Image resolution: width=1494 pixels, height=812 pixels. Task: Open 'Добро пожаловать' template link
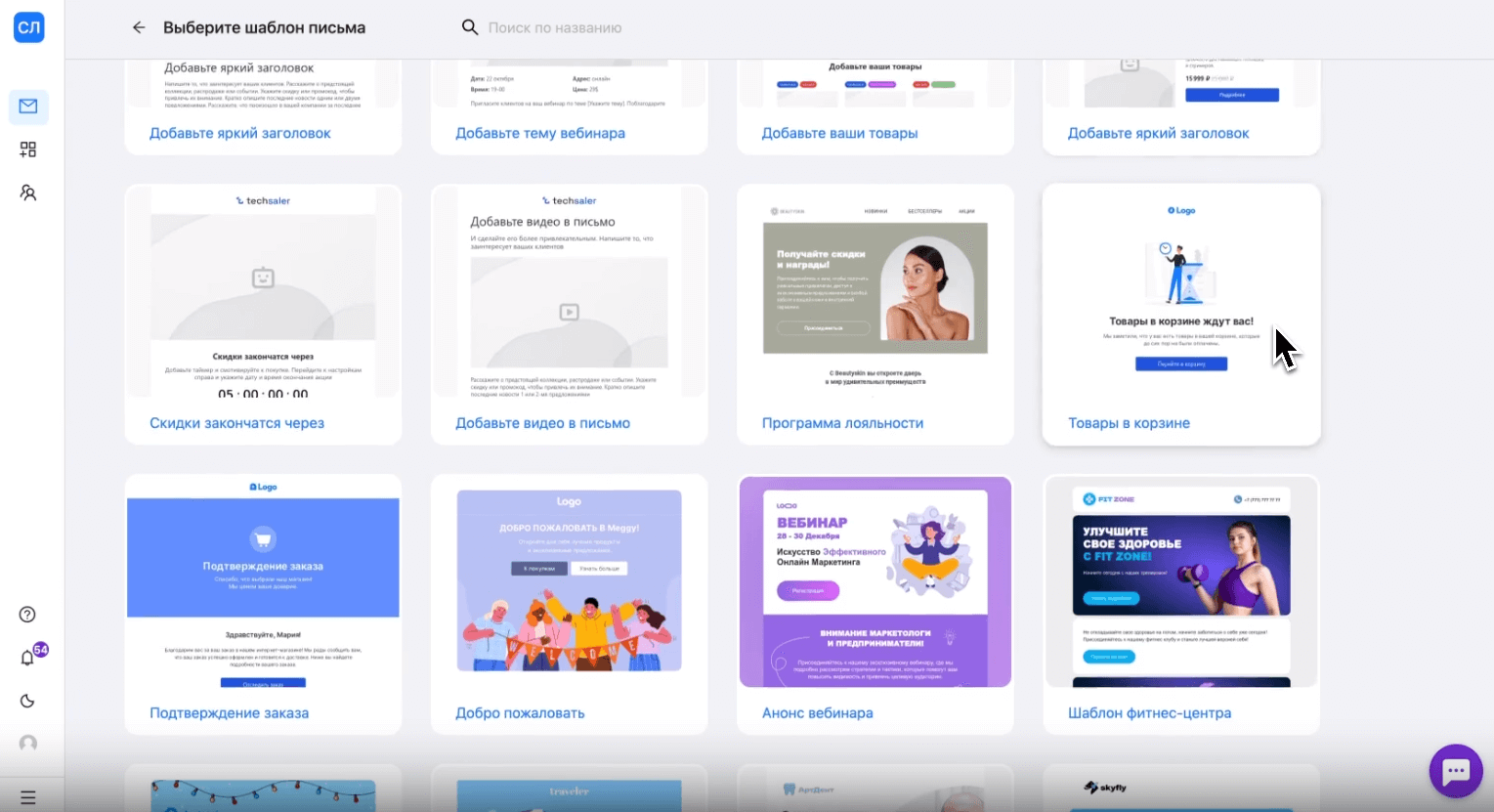point(520,713)
